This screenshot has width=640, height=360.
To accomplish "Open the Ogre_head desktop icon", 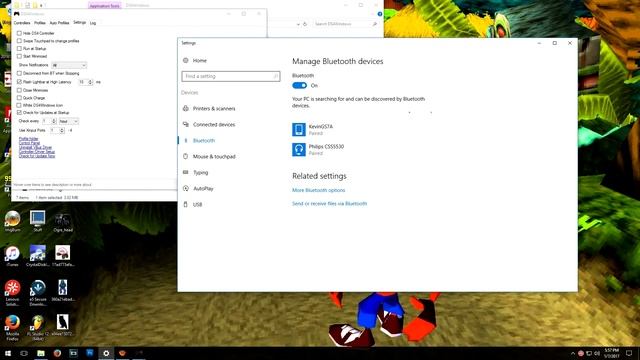I will coord(62,222).
